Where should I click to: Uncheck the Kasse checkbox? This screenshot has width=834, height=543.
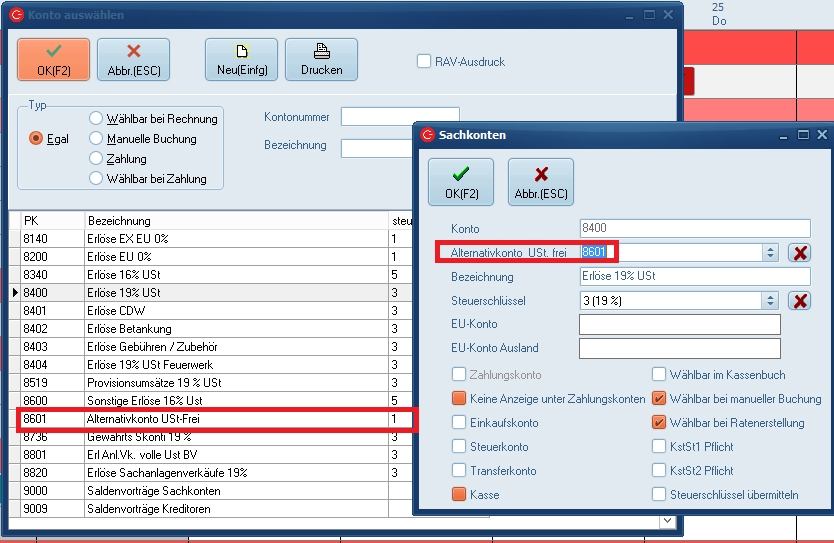(459, 495)
